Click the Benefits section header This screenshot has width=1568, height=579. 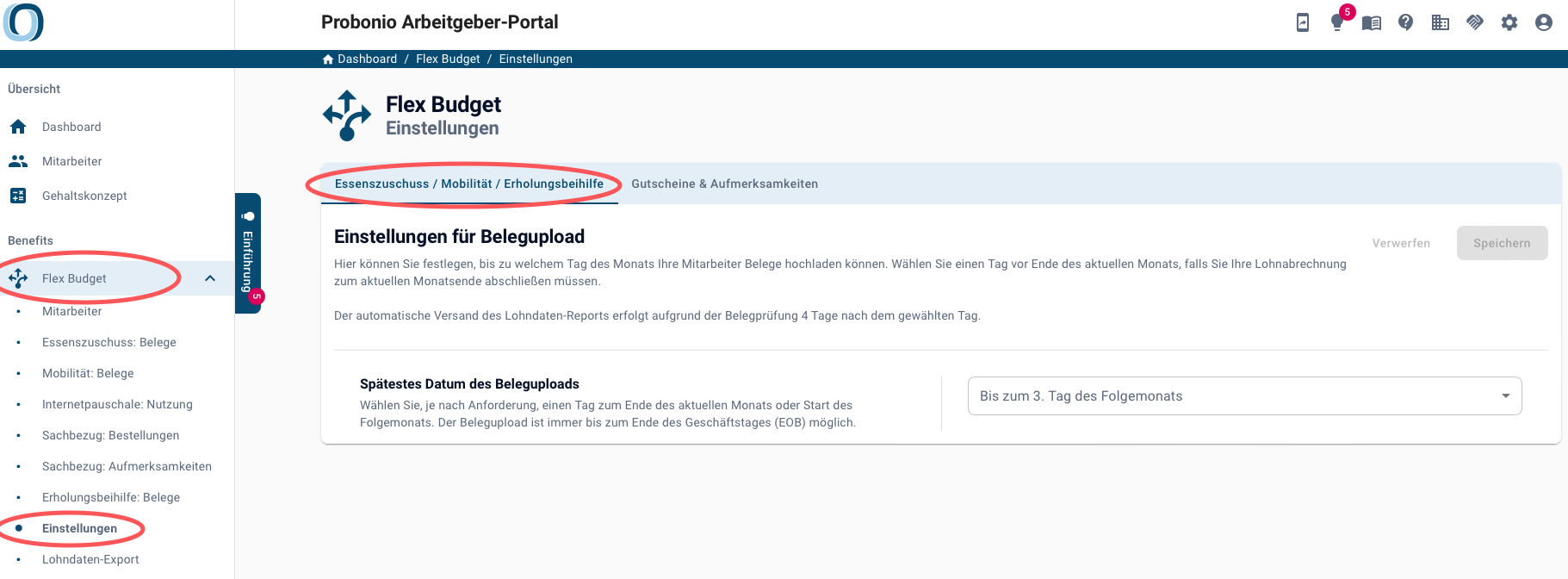pyautogui.click(x=30, y=240)
